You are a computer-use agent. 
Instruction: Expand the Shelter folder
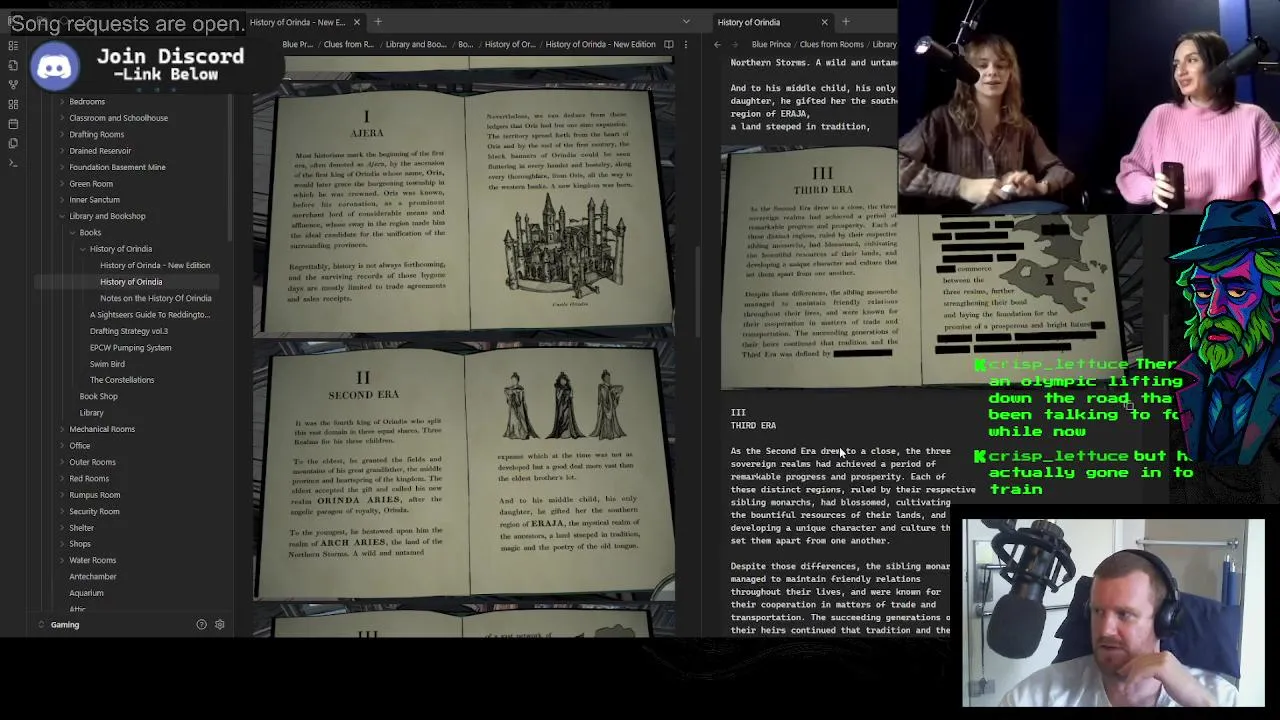(62, 528)
